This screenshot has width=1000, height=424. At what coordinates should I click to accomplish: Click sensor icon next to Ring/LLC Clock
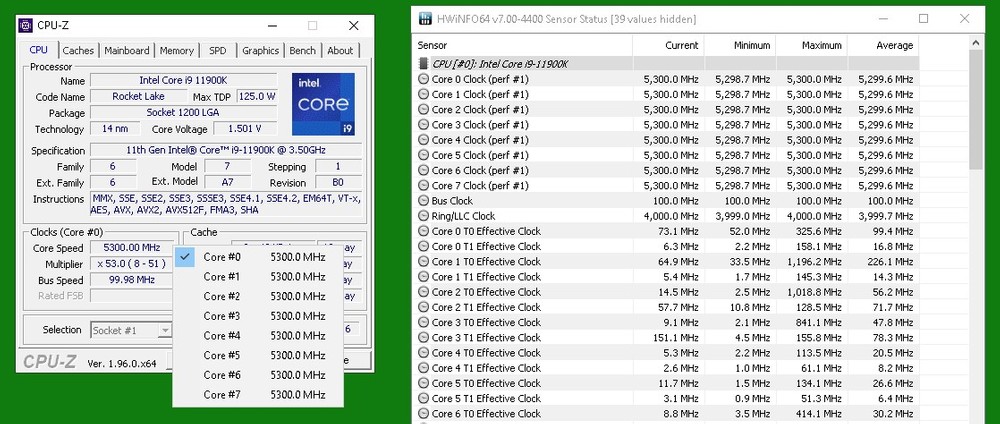point(423,216)
